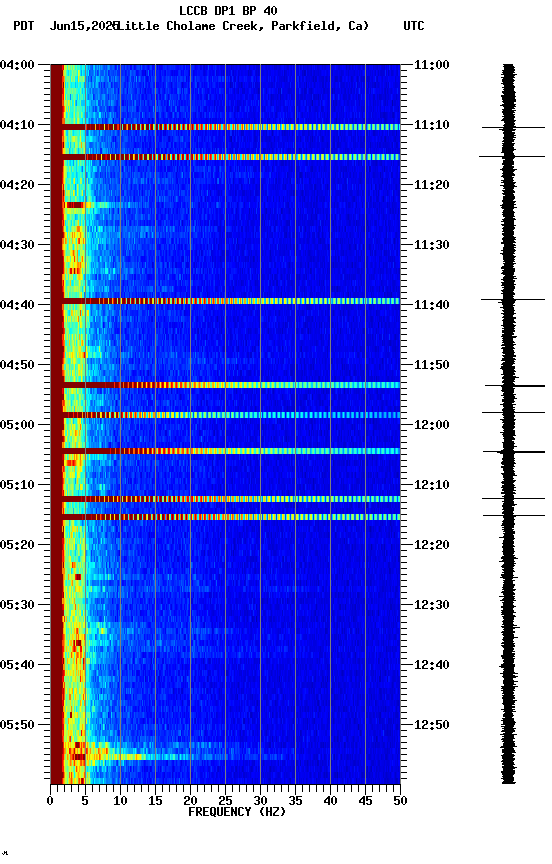This screenshot has width=552, height=864.
Task: Click the 05:00 PDT time label
Action: click(x=17, y=425)
